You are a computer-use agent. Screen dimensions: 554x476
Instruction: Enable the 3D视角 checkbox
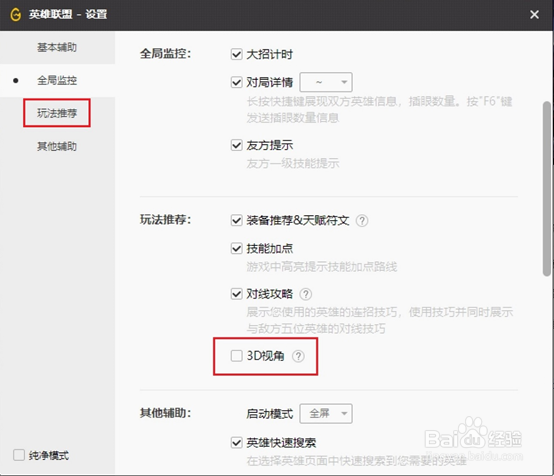236,355
